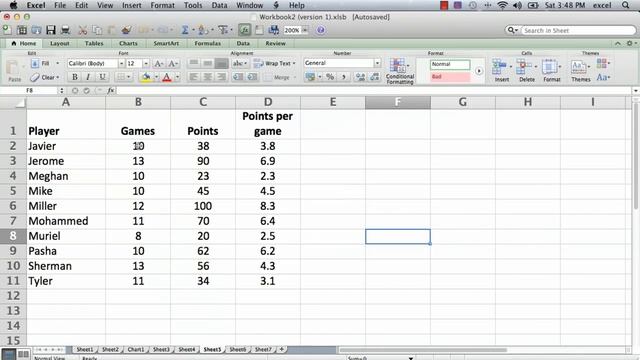Open the borders dropdown
The width and height of the screenshot is (640, 360).
point(128,77)
